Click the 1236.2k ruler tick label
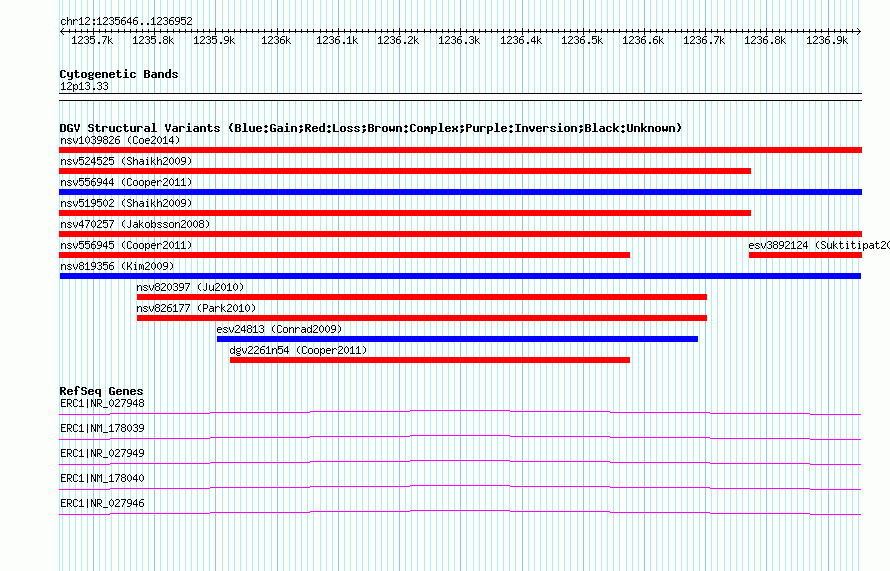Screen dimensions: 890x571 click(x=398, y=40)
